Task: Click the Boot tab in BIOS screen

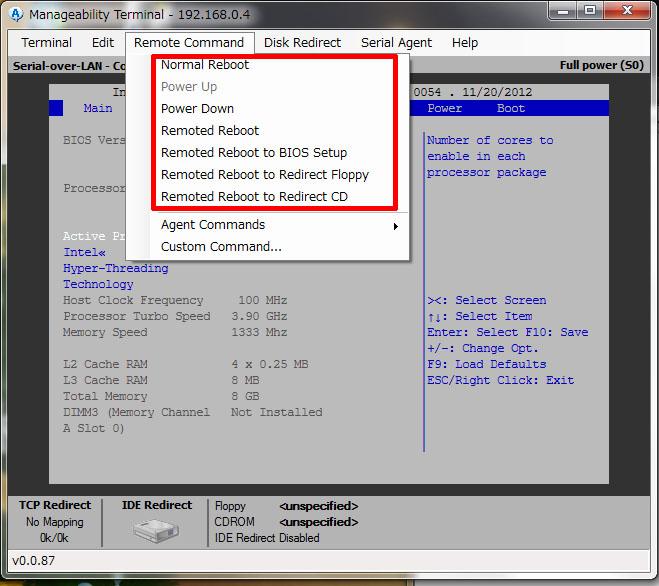Action: [511, 108]
